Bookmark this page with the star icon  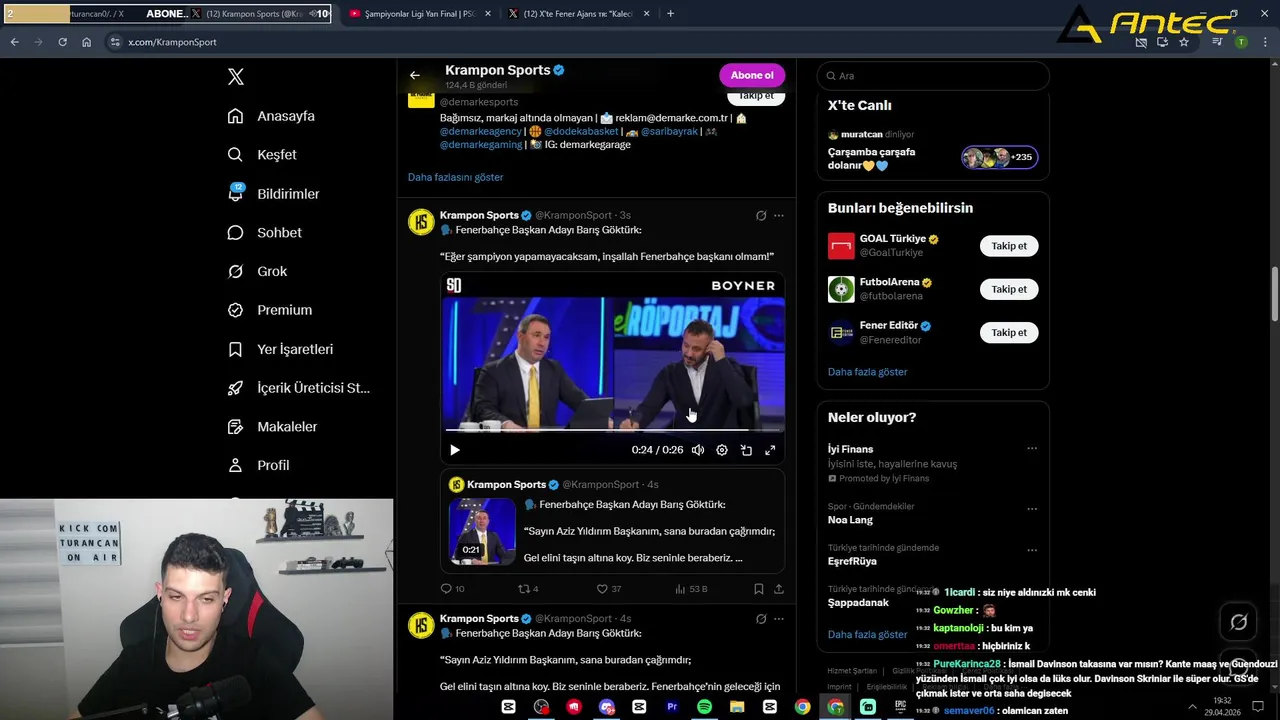1184,42
